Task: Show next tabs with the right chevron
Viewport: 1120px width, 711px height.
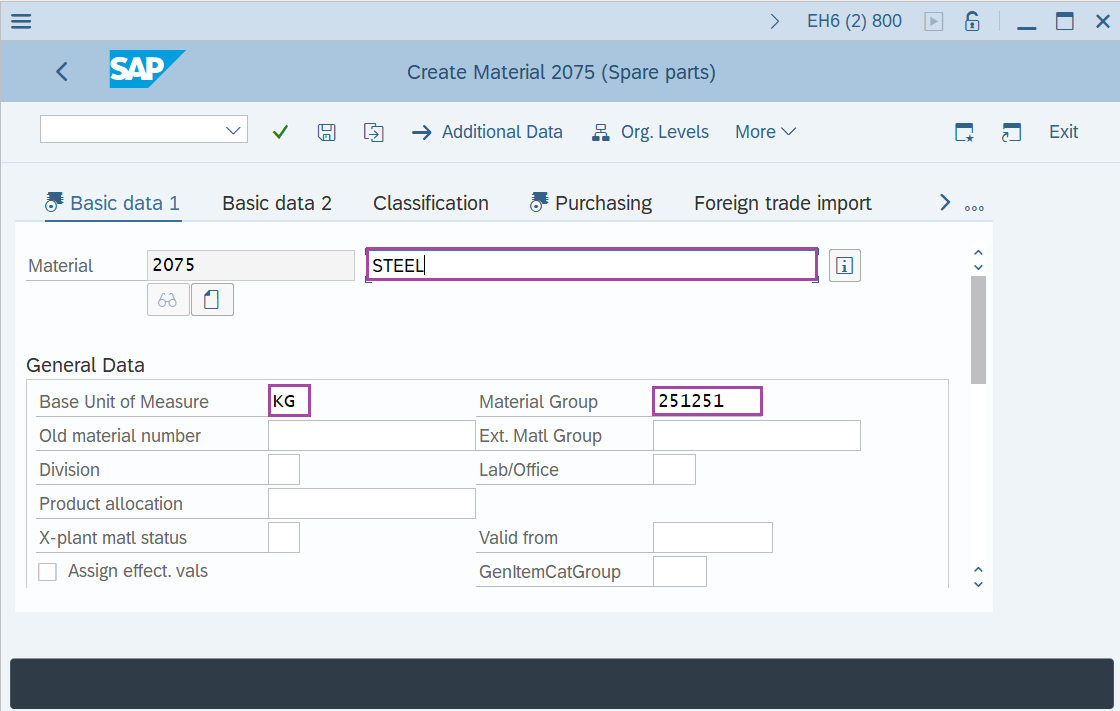Action: [944, 203]
